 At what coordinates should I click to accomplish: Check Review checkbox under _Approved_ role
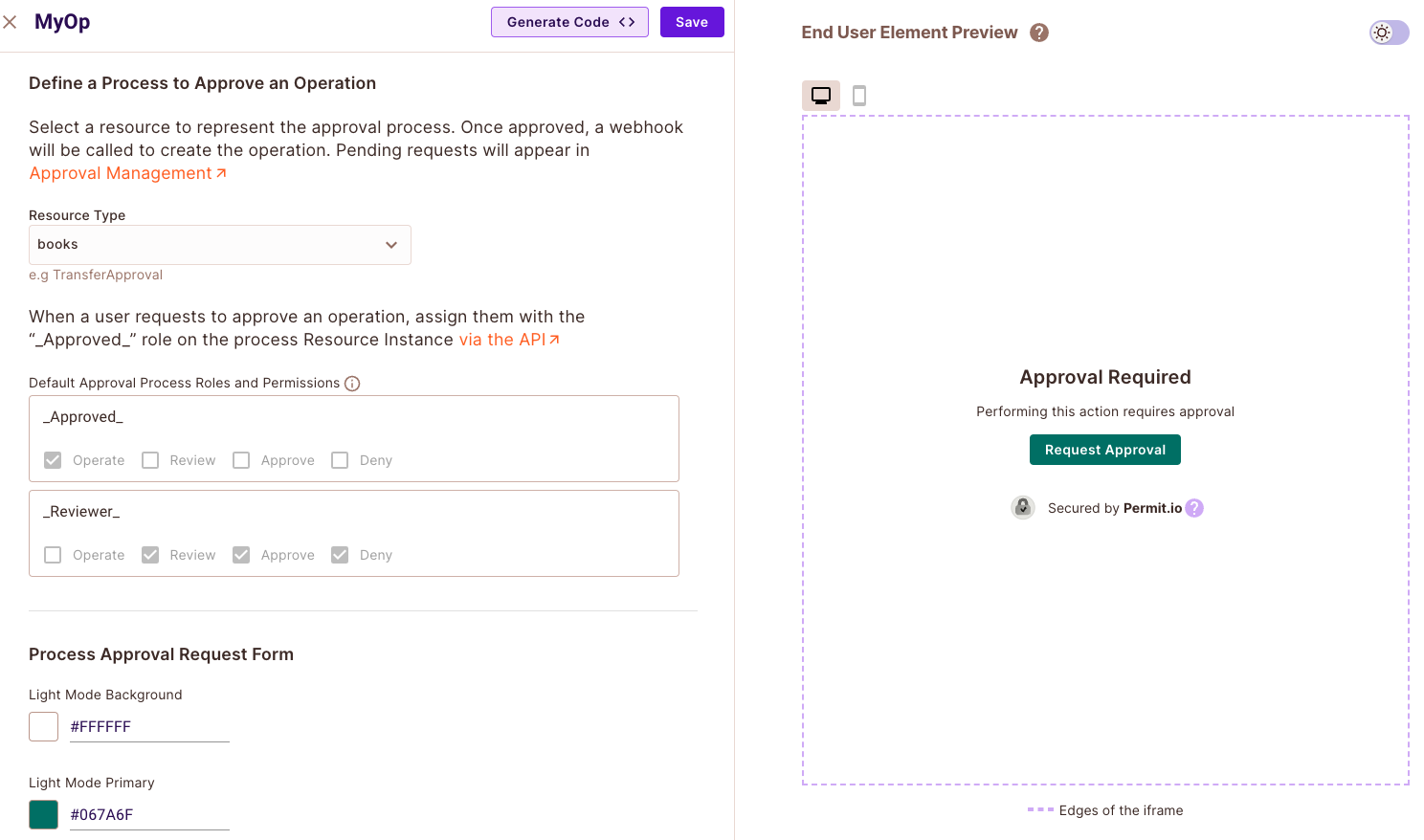click(x=150, y=460)
